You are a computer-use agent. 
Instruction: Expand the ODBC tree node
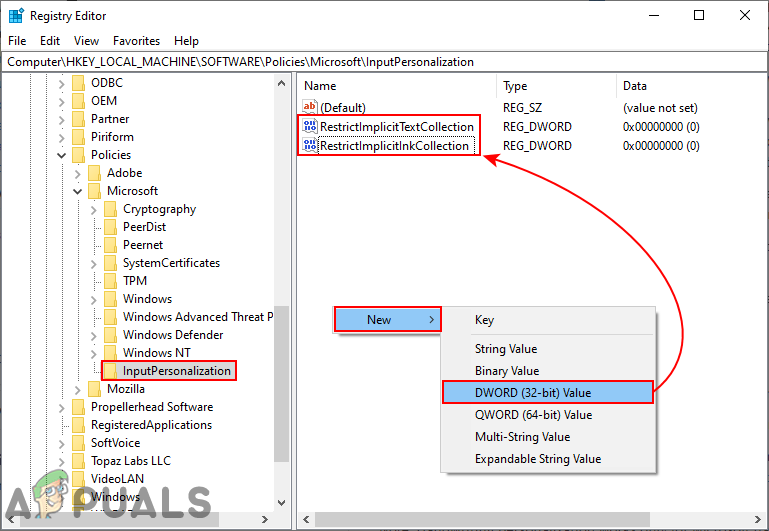(x=61, y=84)
